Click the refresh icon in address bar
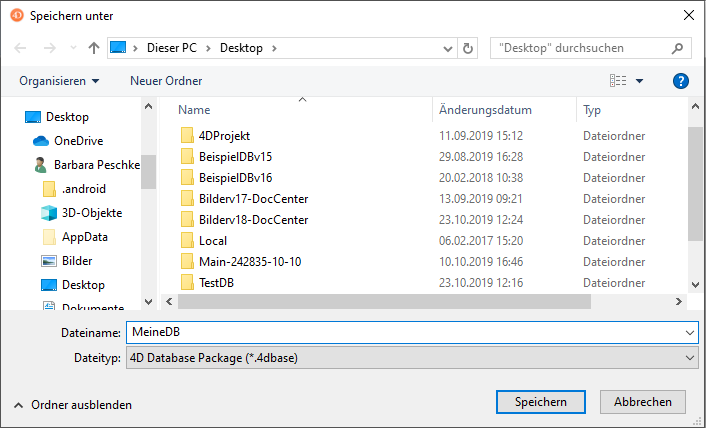 coord(468,48)
